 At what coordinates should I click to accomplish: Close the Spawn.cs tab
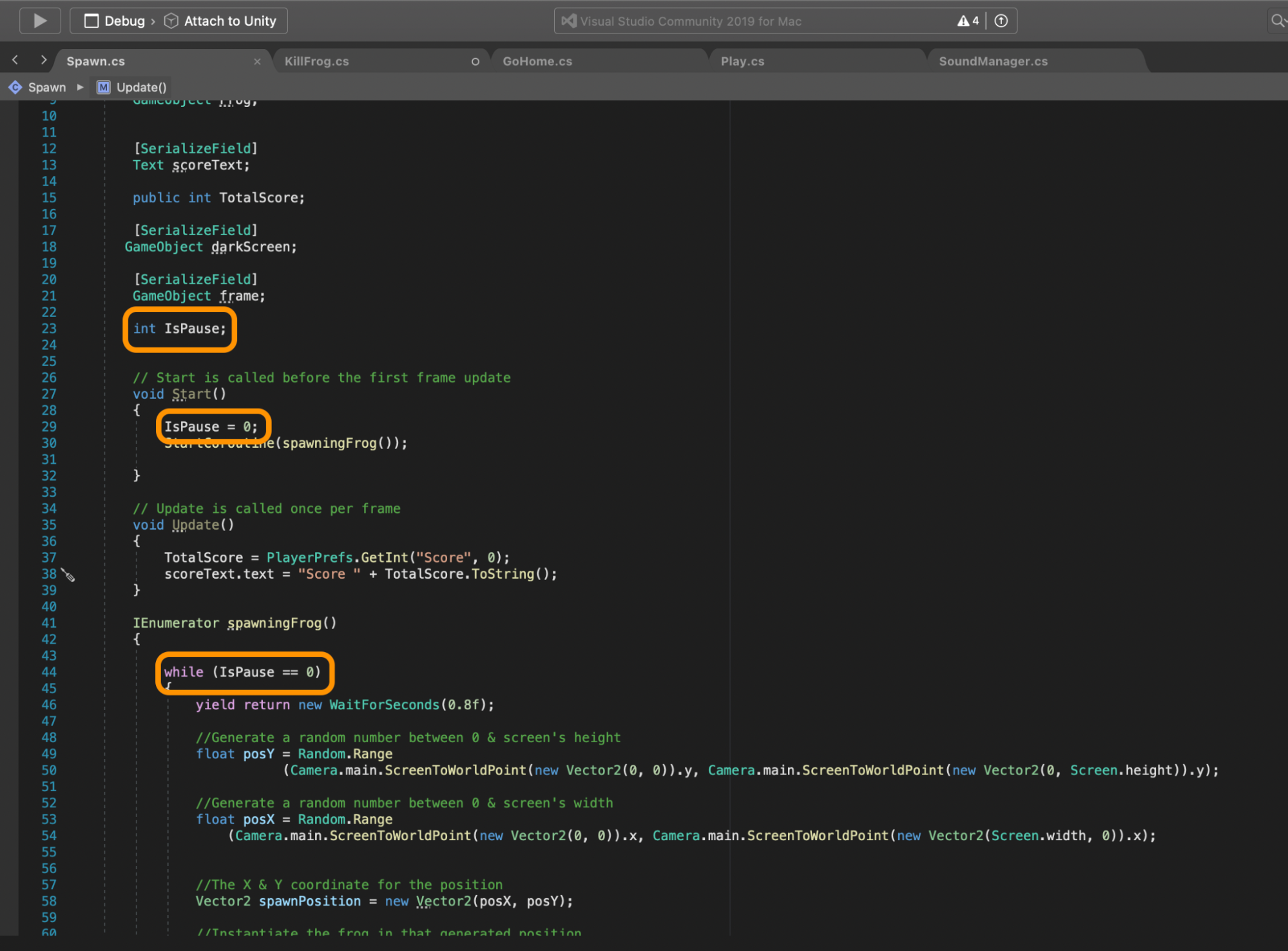tap(257, 62)
